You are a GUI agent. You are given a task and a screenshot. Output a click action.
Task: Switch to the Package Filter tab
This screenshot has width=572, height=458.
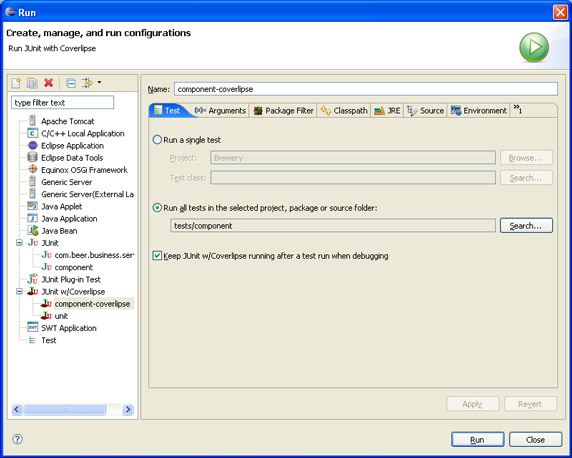coord(283,111)
